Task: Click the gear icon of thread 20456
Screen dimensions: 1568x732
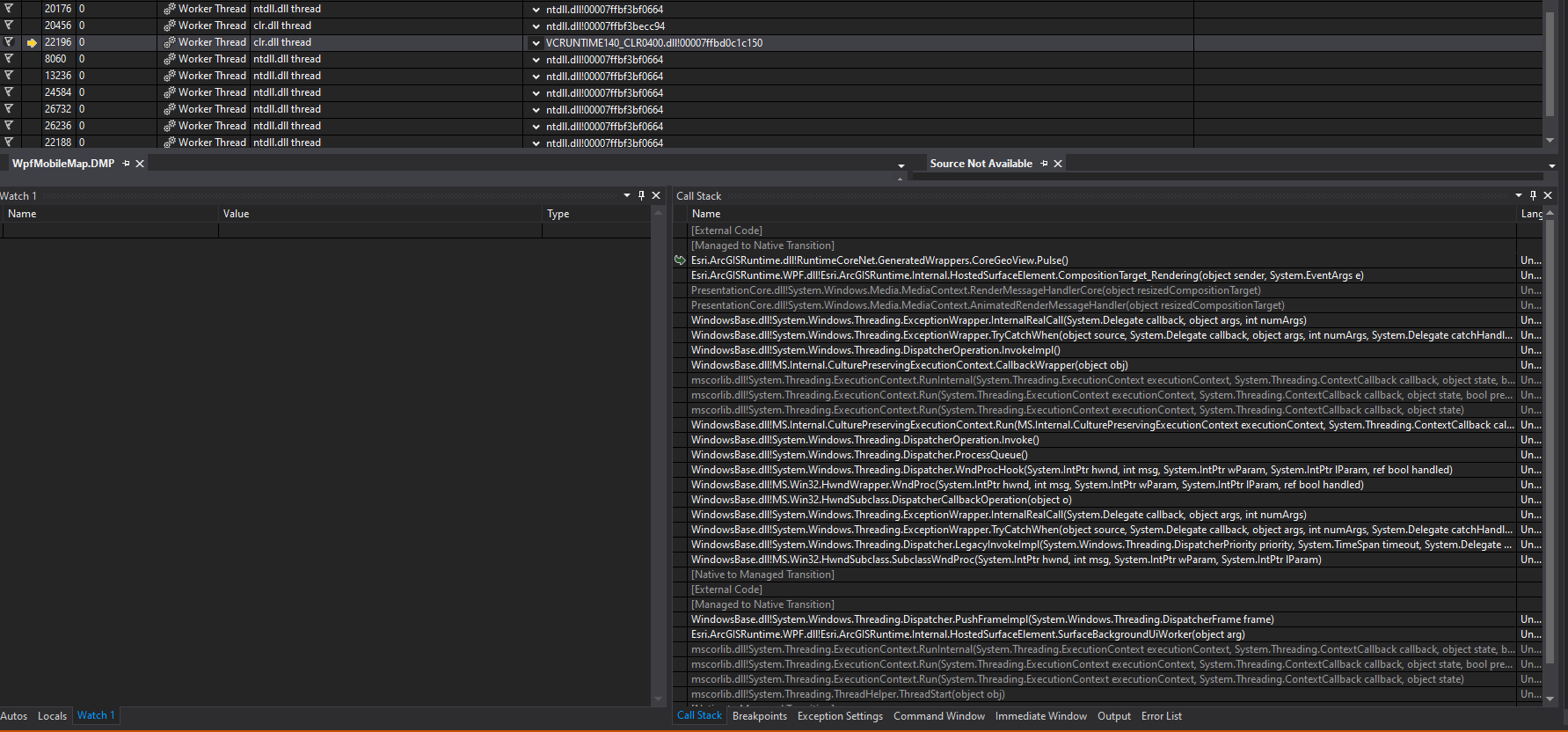Action: coord(170,26)
